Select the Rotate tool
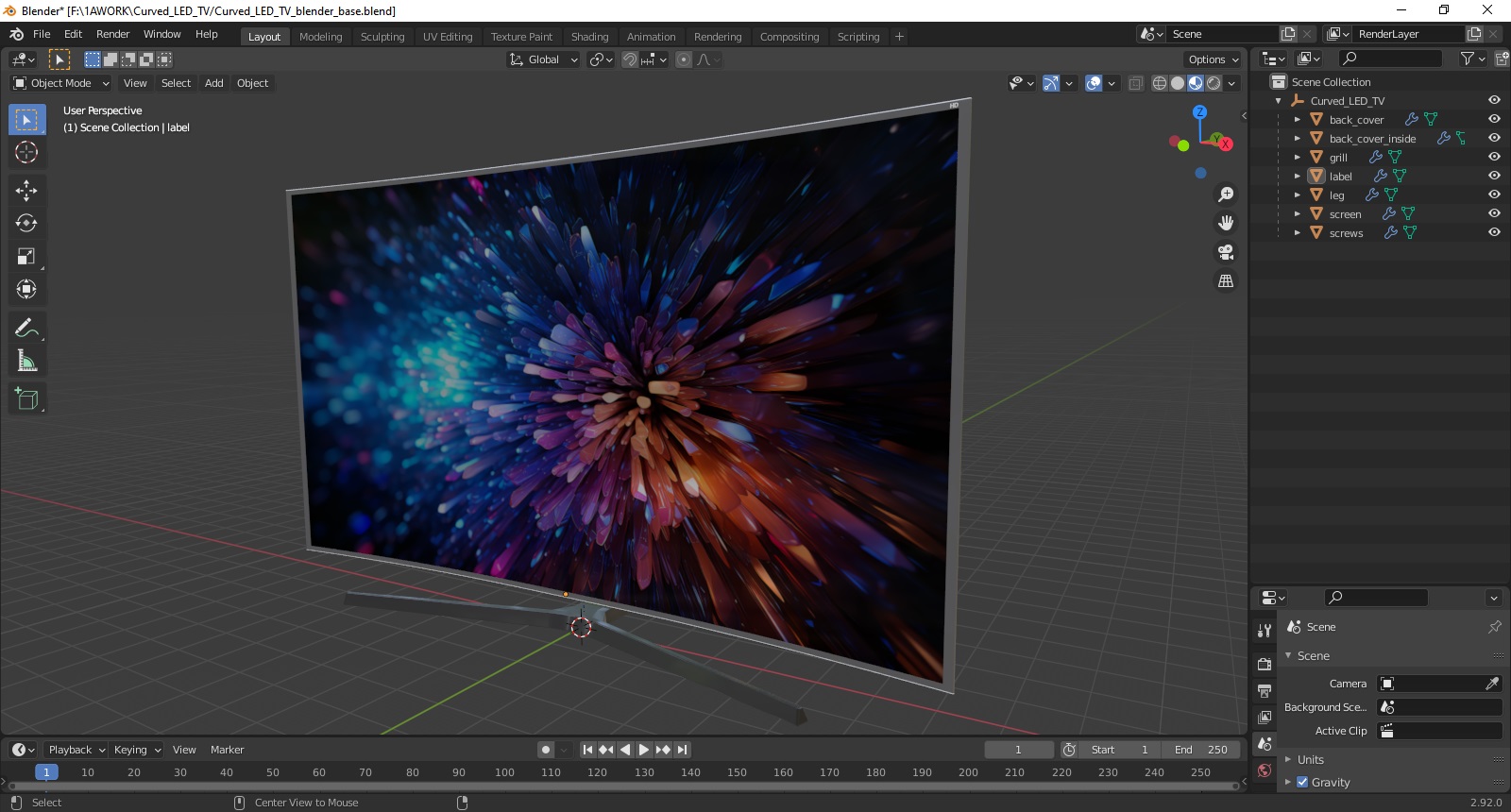This screenshot has height=812, width=1511. 26,223
